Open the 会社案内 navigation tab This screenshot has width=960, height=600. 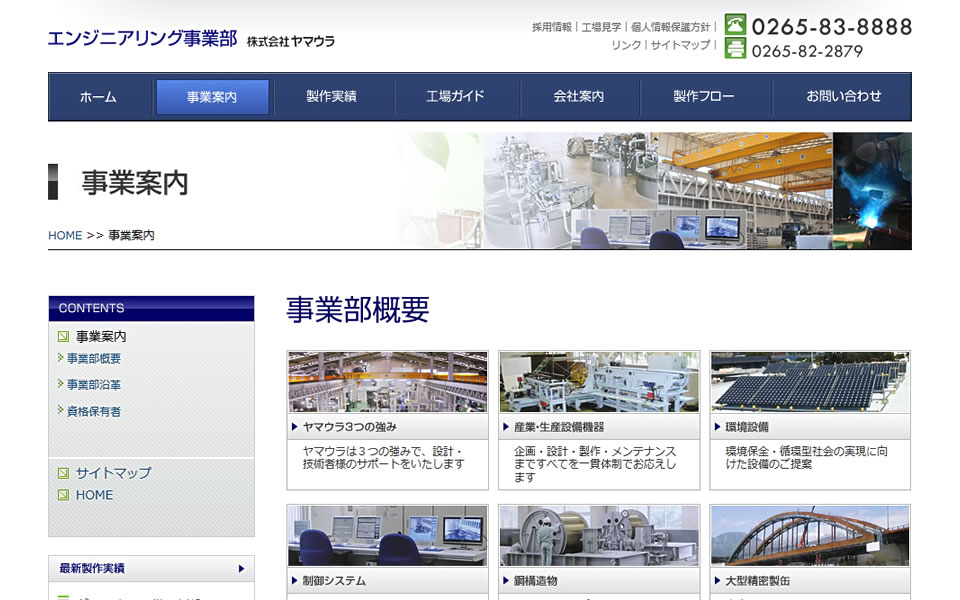pos(579,97)
